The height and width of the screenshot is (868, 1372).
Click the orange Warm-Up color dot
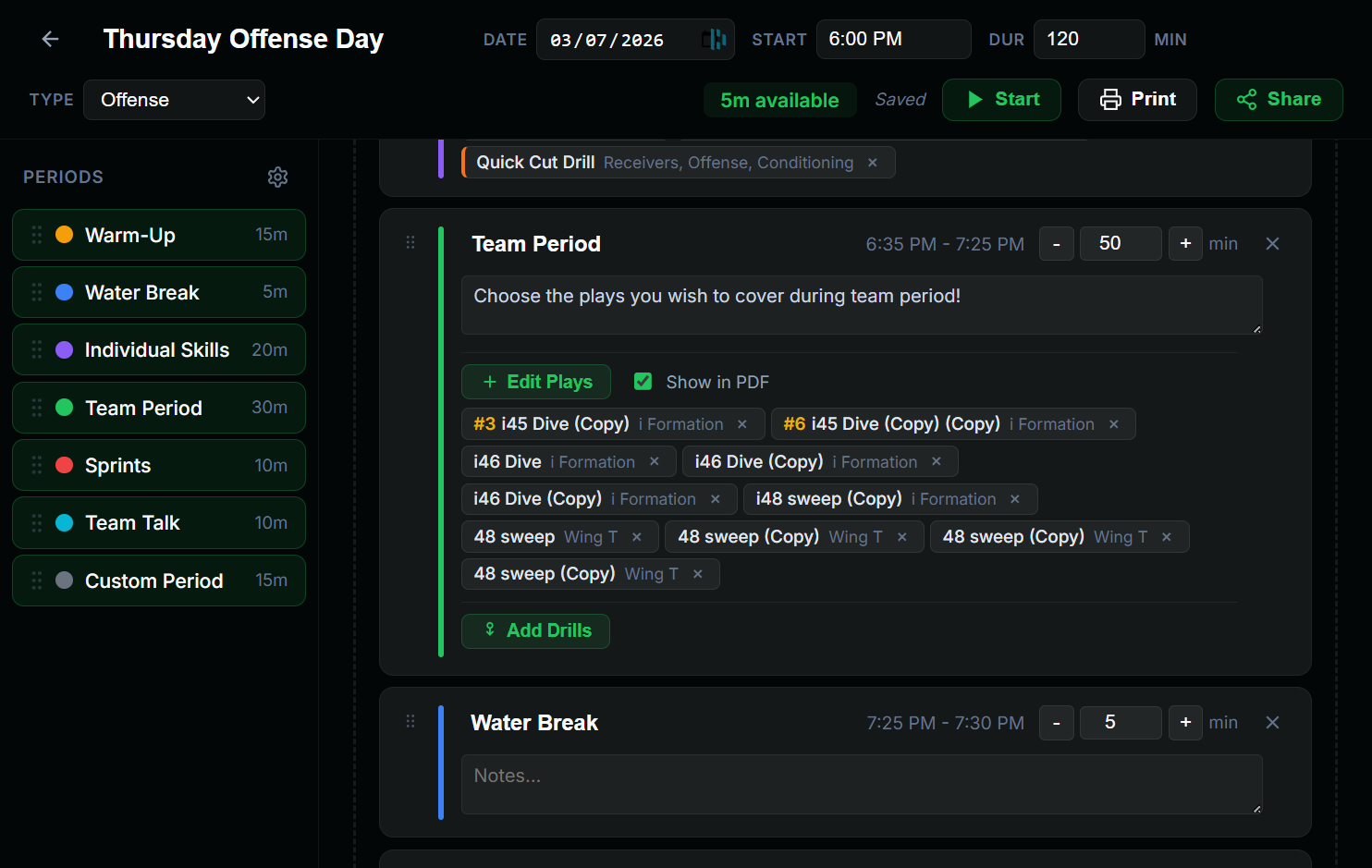tap(65, 235)
